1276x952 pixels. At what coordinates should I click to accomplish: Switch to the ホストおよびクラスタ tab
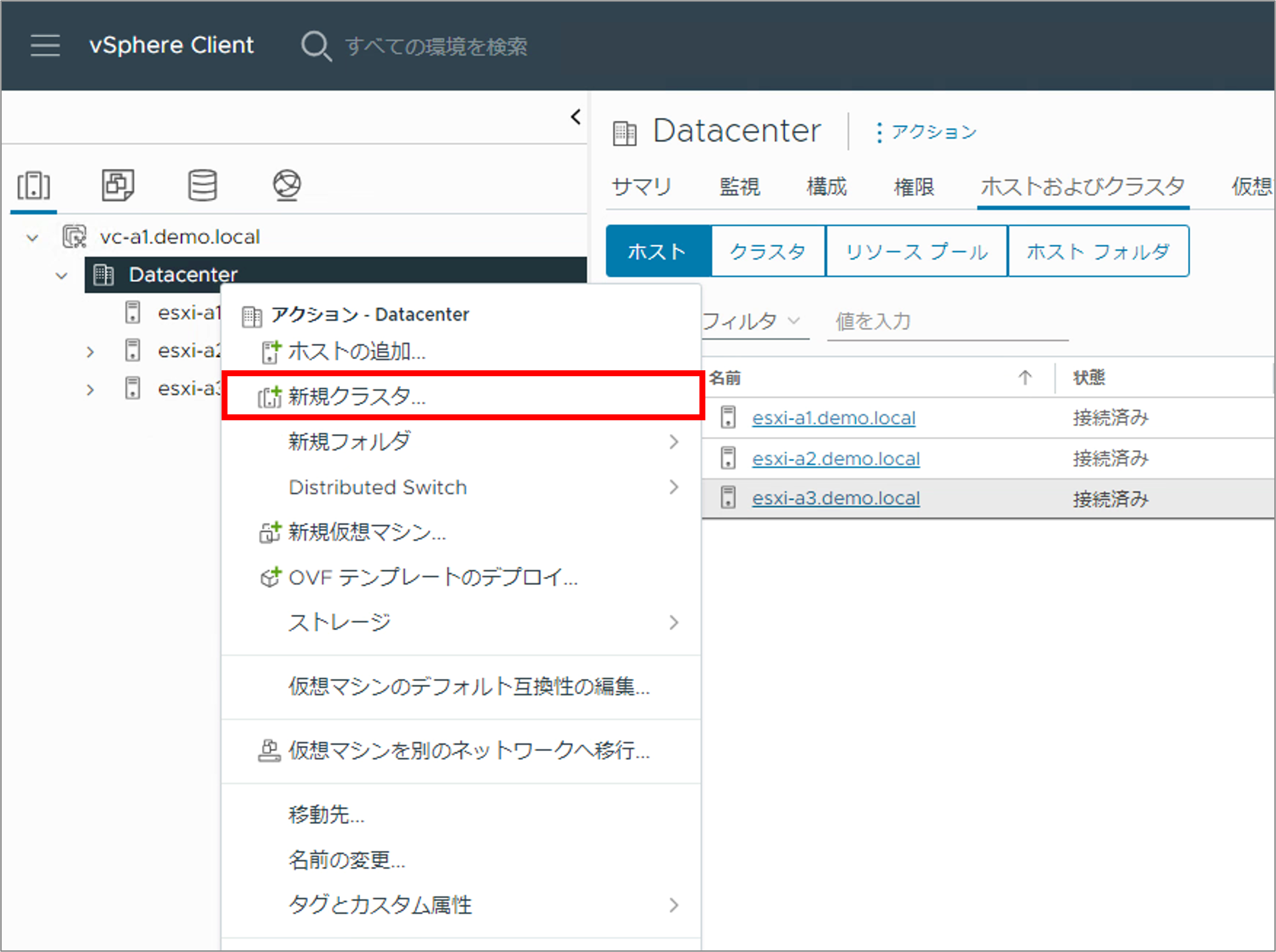1083,187
